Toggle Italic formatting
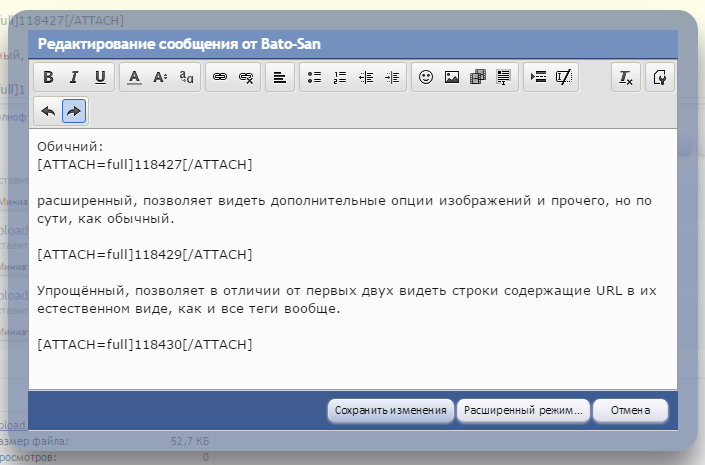The height and width of the screenshot is (465, 705). (x=74, y=77)
